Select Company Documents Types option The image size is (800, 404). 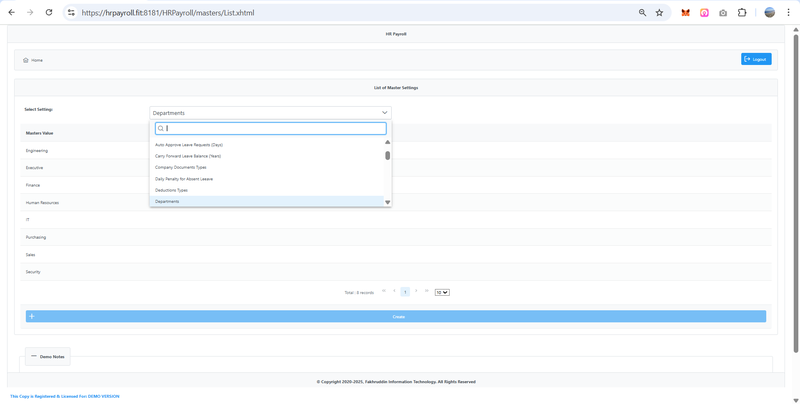181,167
